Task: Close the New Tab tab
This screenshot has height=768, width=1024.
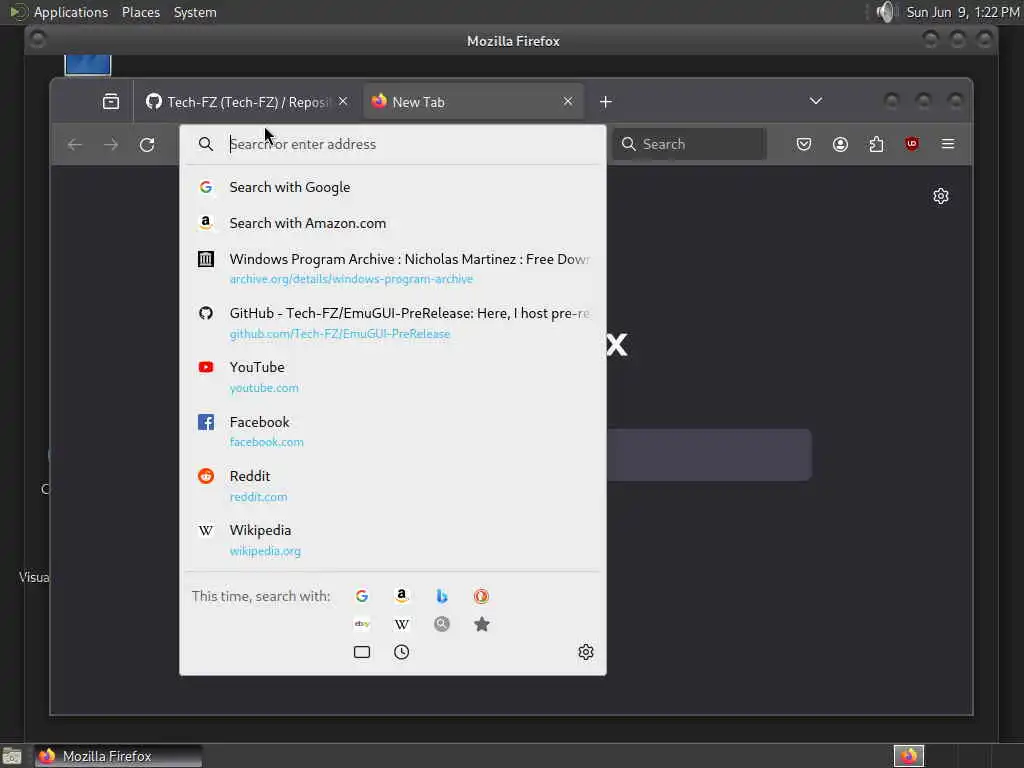Action: pyautogui.click(x=568, y=102)
